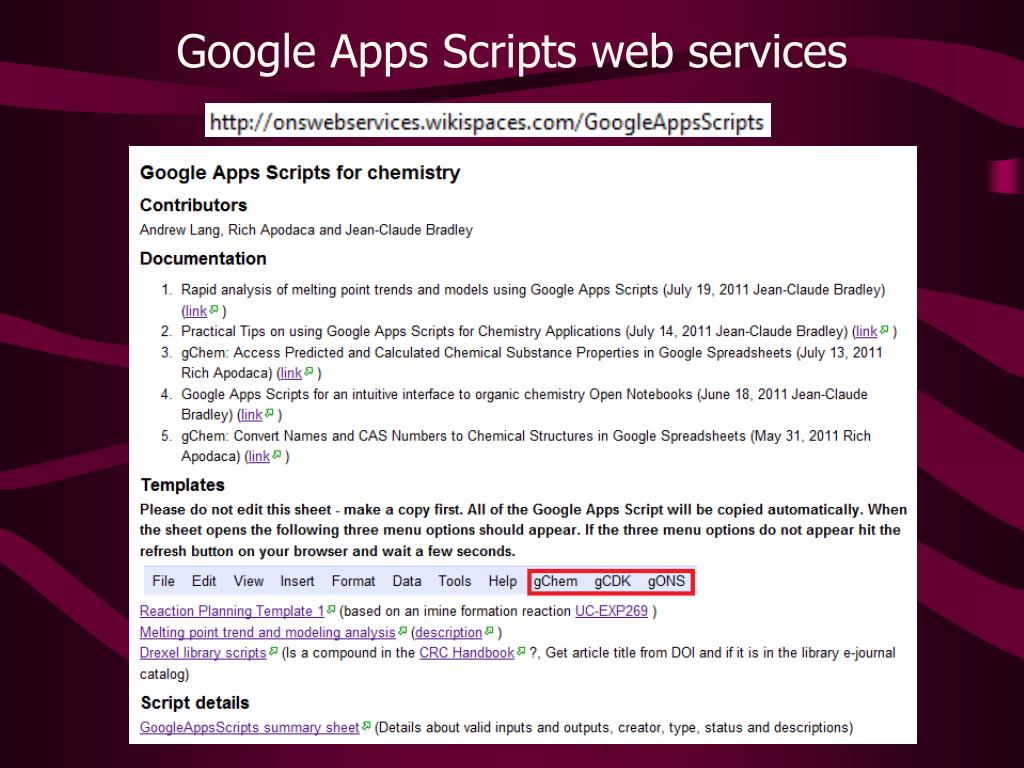Open the link for Practical Tips article
This screenshot has width=1024, height=768.
click(867, 331)
